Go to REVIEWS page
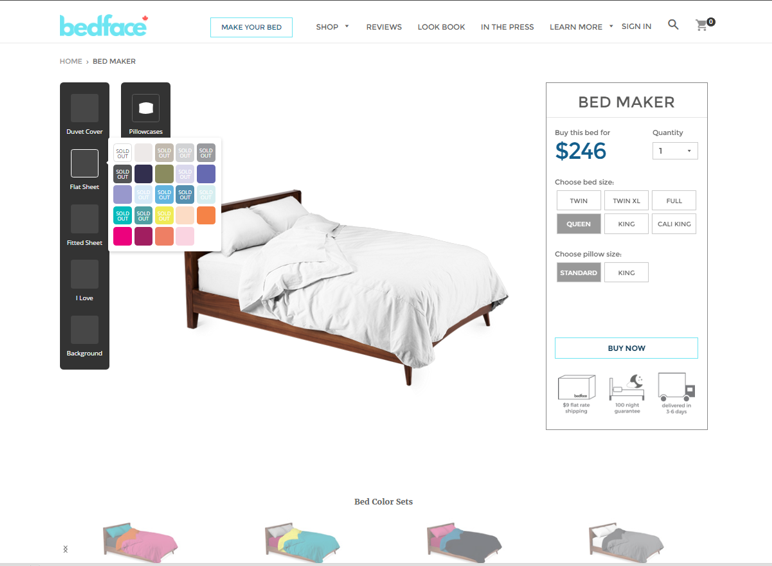The width and height of the screenshot is (772, 566). point(384,27)
